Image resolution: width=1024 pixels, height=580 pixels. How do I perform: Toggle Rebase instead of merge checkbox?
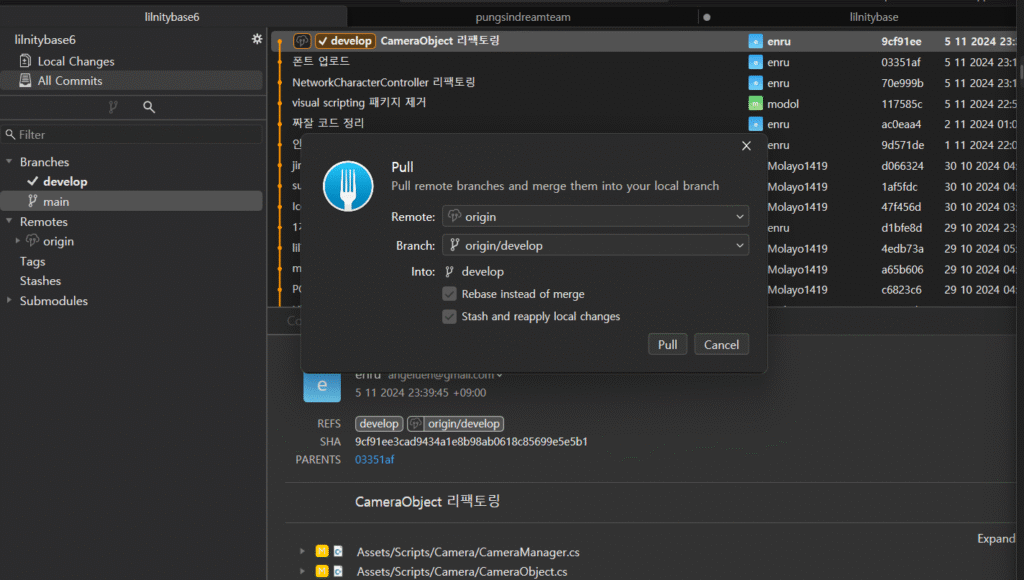point(450,294)
